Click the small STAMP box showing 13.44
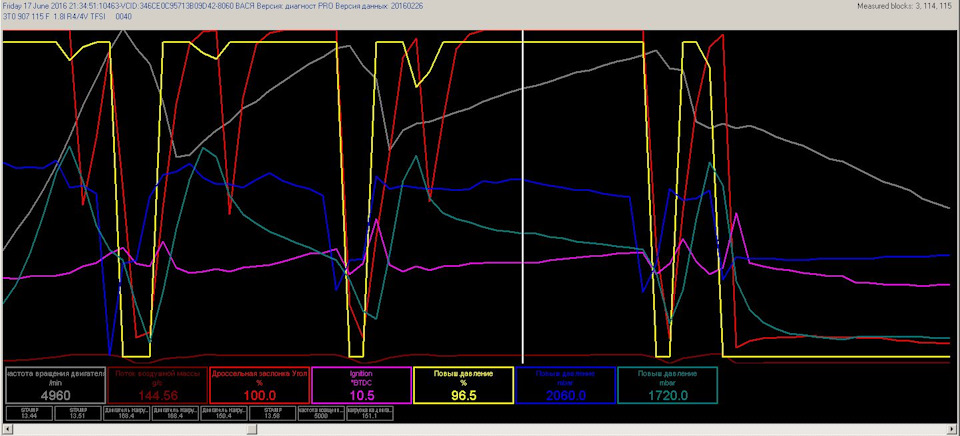The width and height of the screenshot is (960, 436). pyautogui.click(x=29, y=413)
